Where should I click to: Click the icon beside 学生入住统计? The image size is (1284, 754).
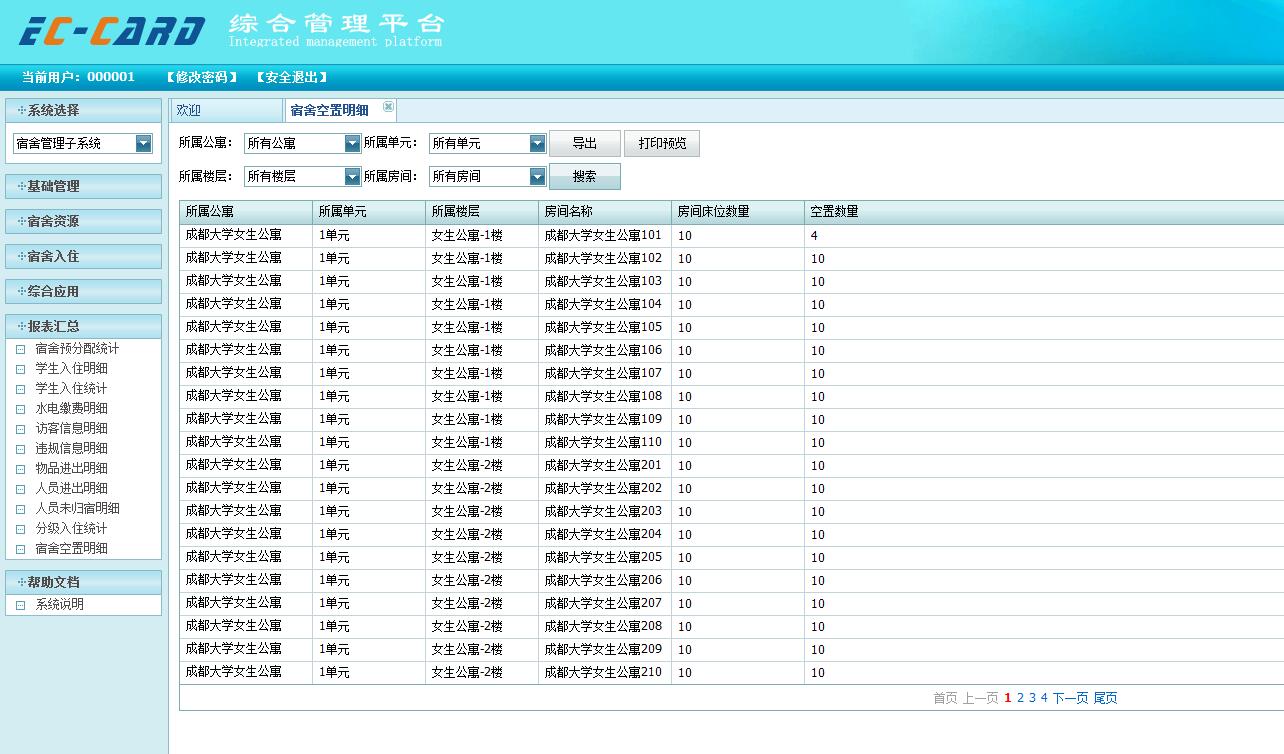(x=20, y=389)
